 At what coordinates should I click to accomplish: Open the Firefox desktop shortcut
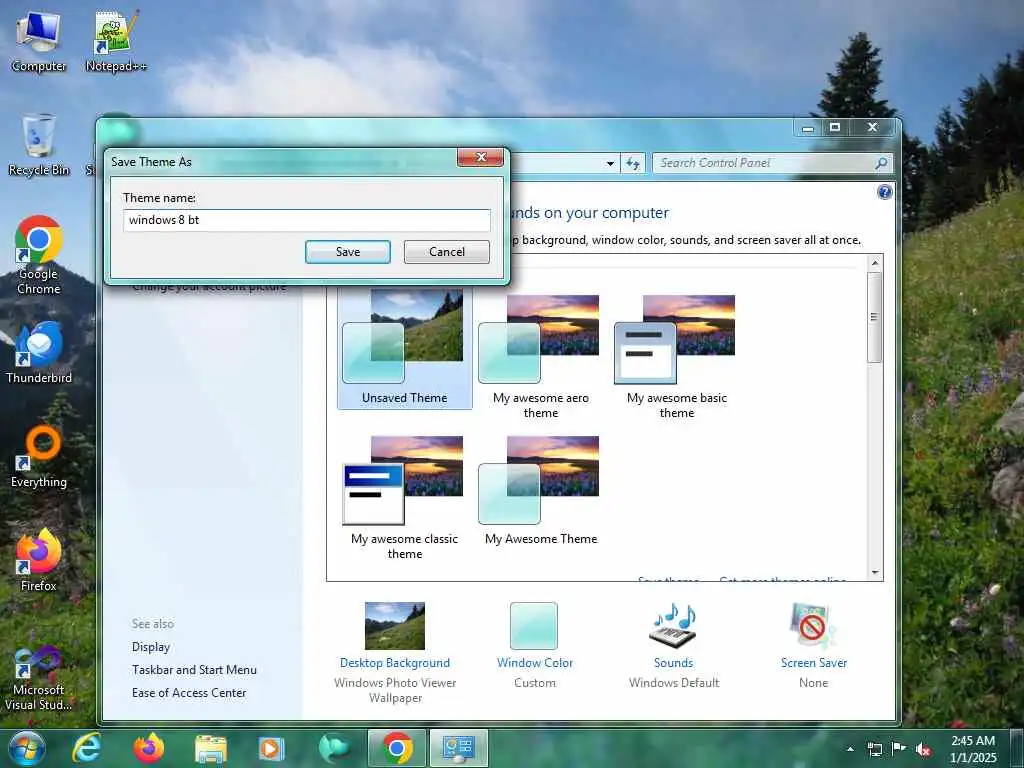coord(39,560)
